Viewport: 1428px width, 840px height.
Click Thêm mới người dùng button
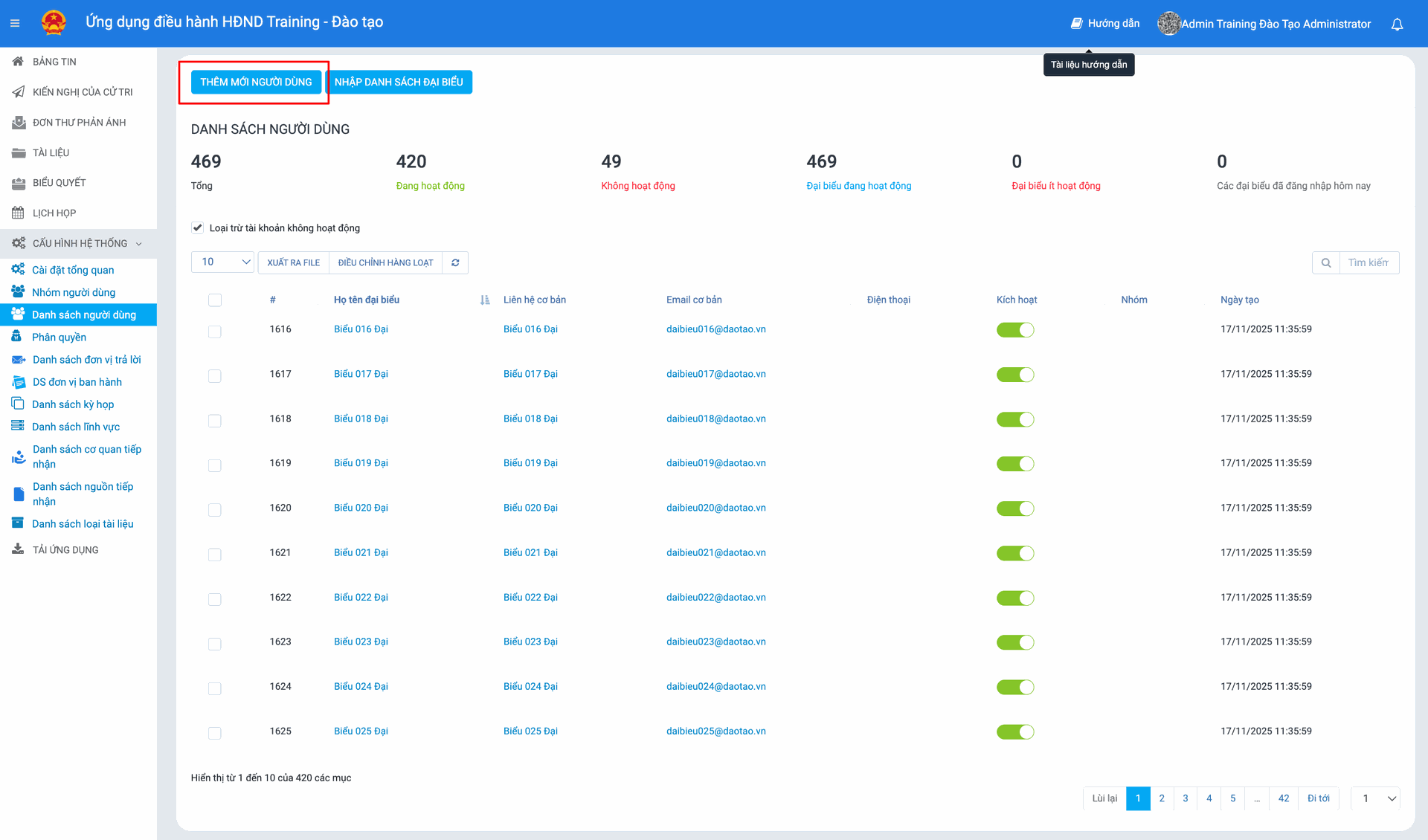256,82
